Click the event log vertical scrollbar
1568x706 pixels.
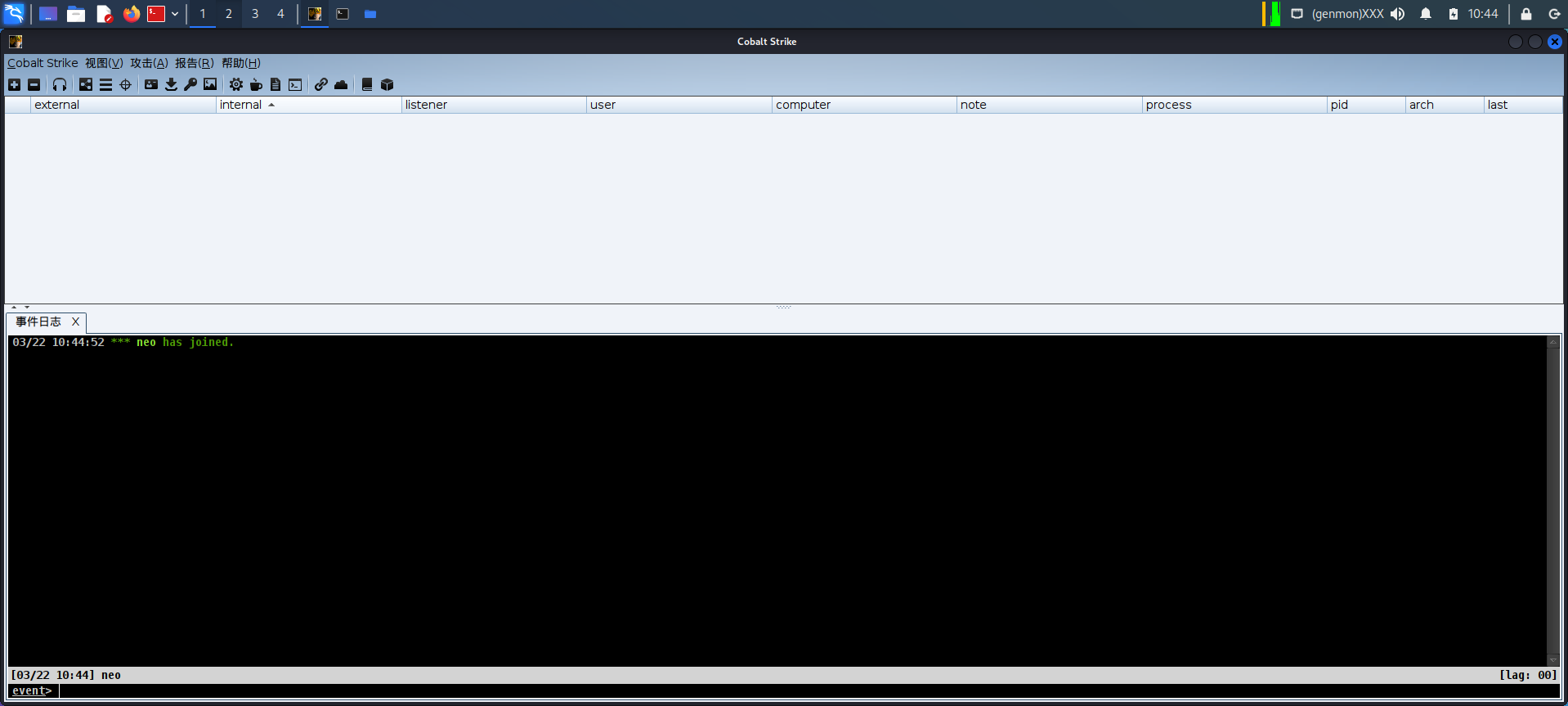point(1552,499)
